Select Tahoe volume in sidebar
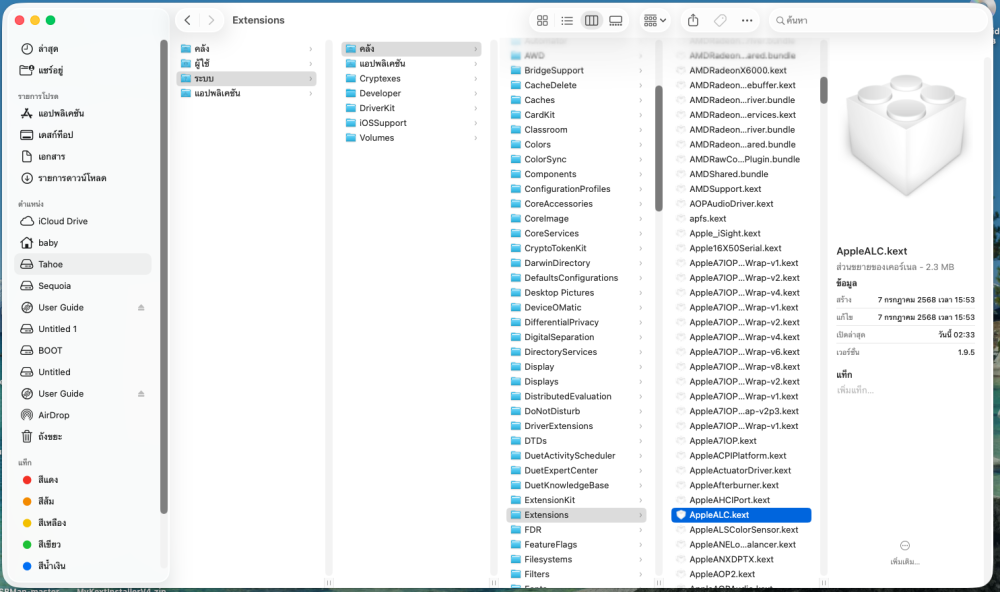 (x=83, y=264)
